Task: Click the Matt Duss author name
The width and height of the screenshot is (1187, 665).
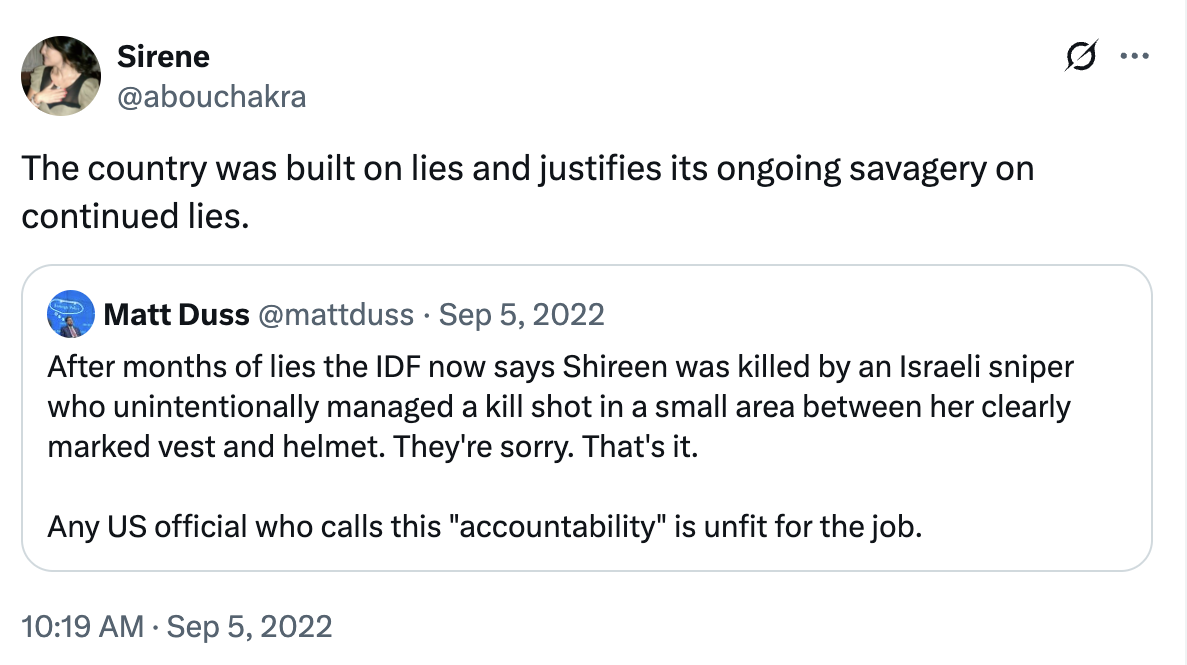Action: 176,316
